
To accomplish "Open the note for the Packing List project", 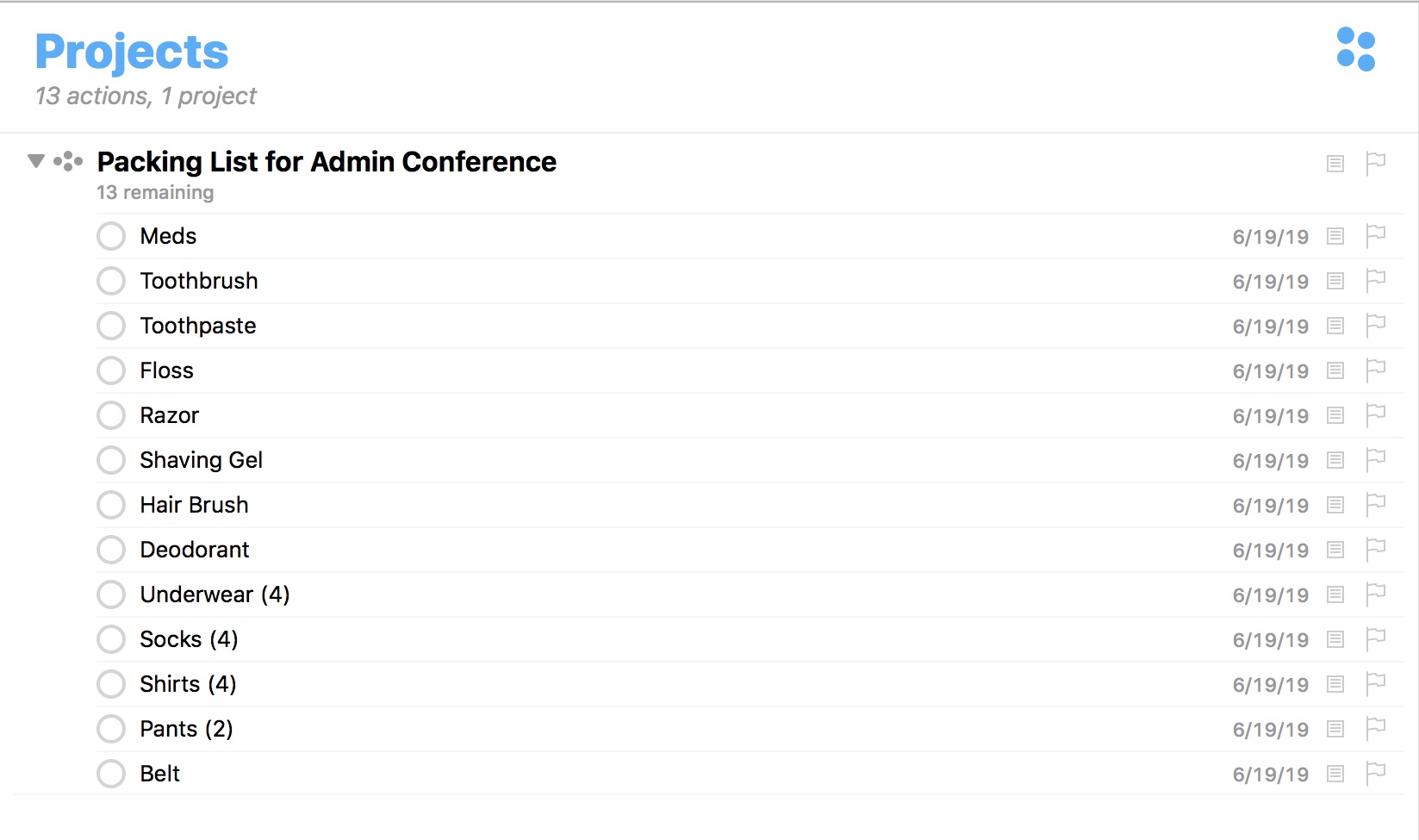I will pos(1335,163).
